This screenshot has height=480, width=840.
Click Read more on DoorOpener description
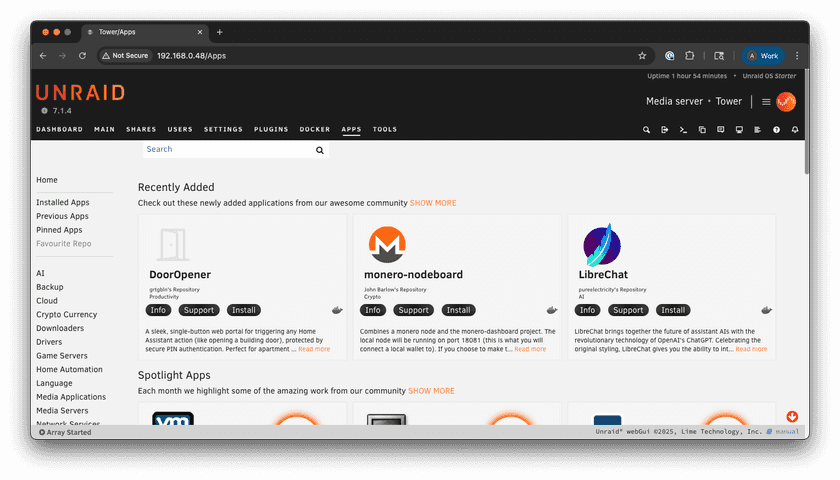[314, 349]
